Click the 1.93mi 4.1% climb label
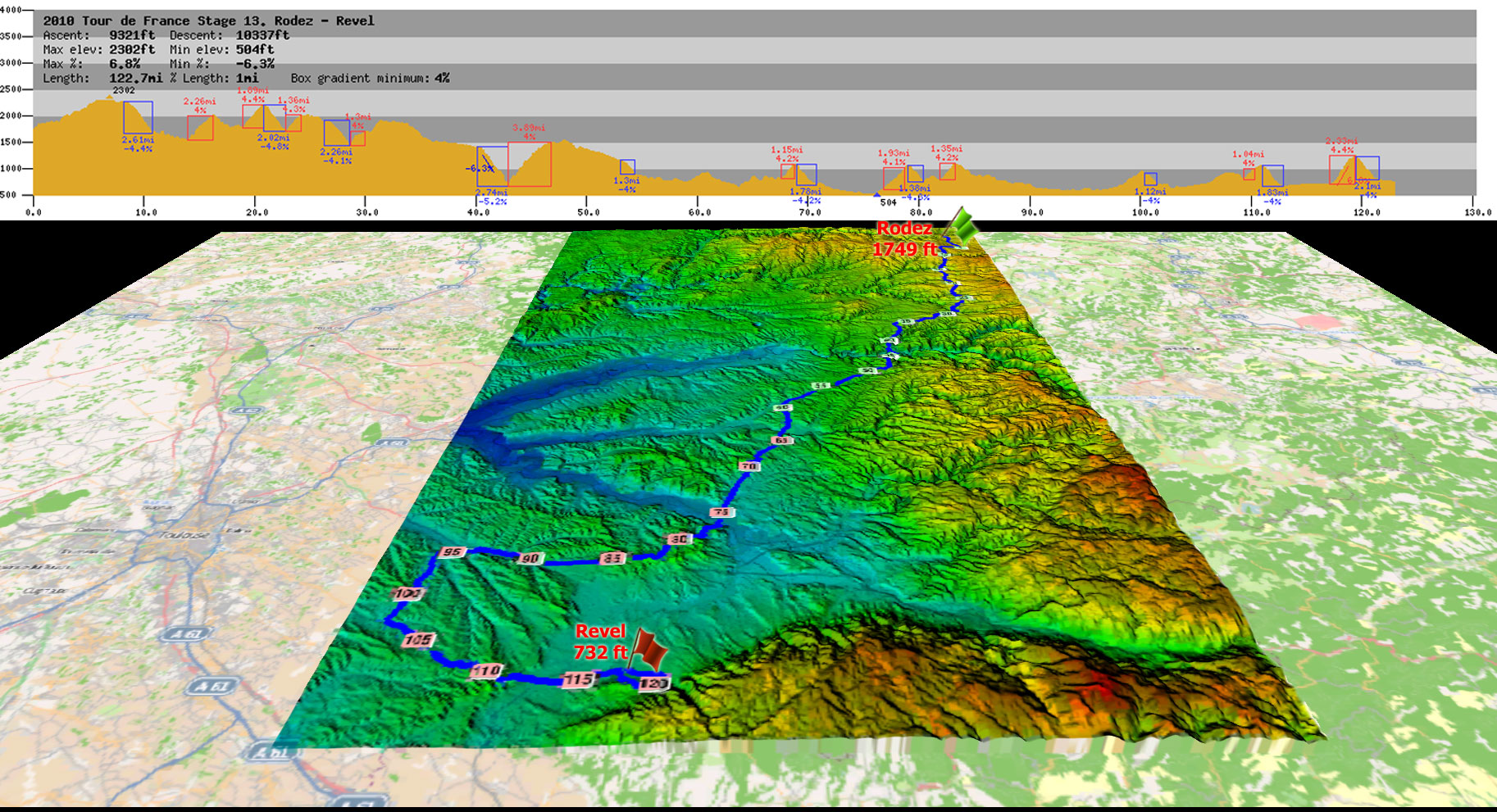 point(894,157)
